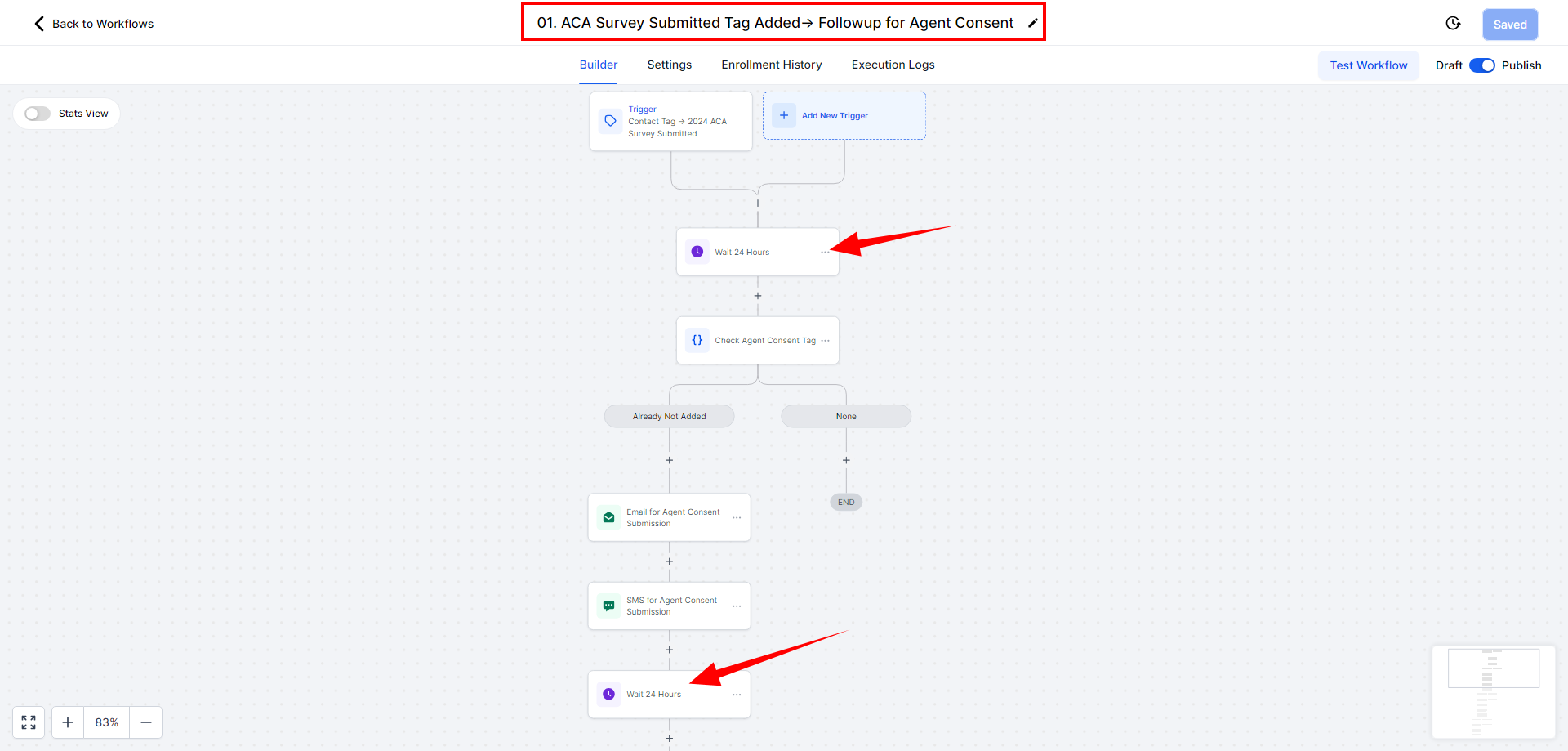Click the email icon for Agent Consent

pyautogui.click(x=608, y=517)
